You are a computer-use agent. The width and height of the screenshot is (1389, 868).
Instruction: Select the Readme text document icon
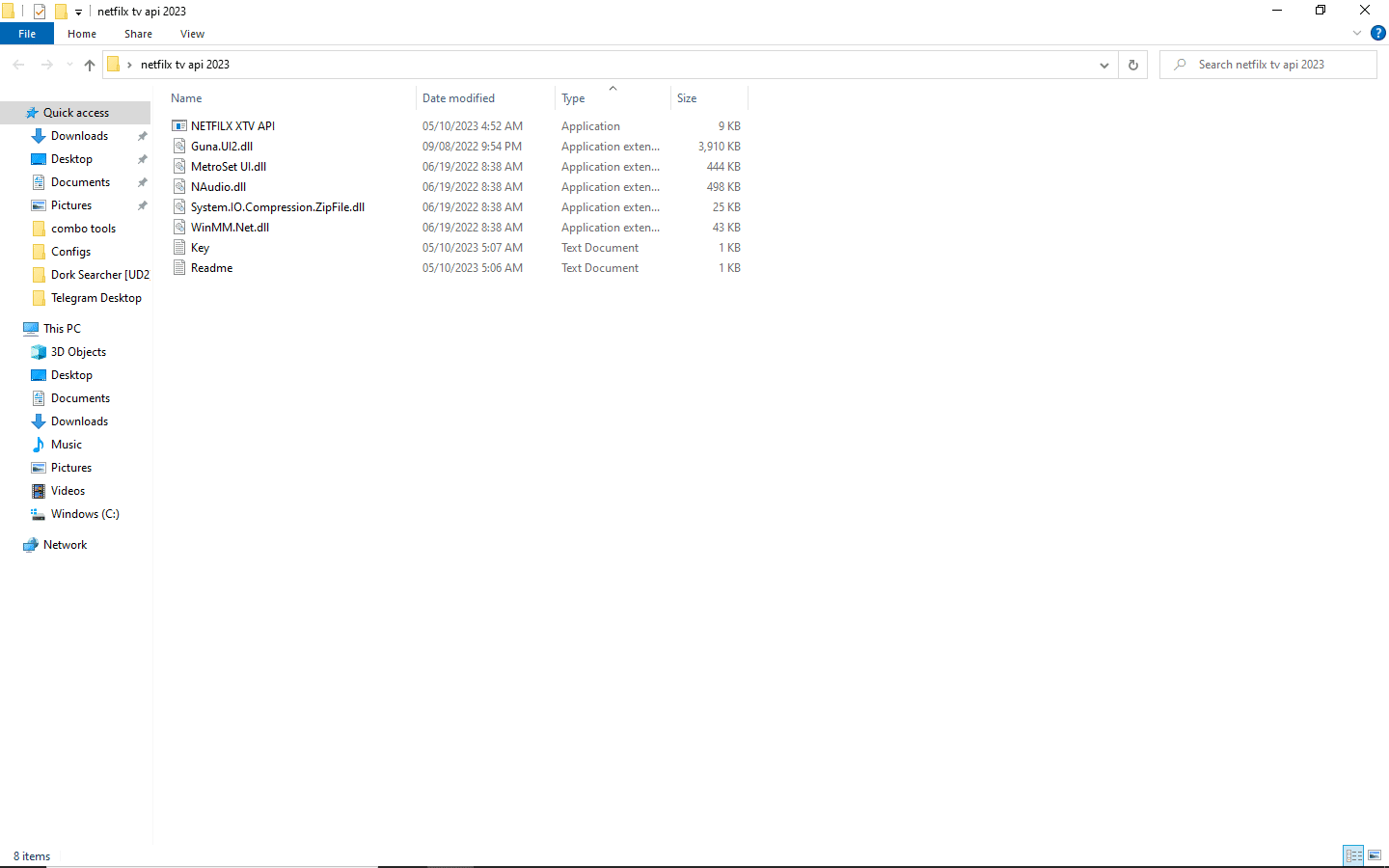179,268
